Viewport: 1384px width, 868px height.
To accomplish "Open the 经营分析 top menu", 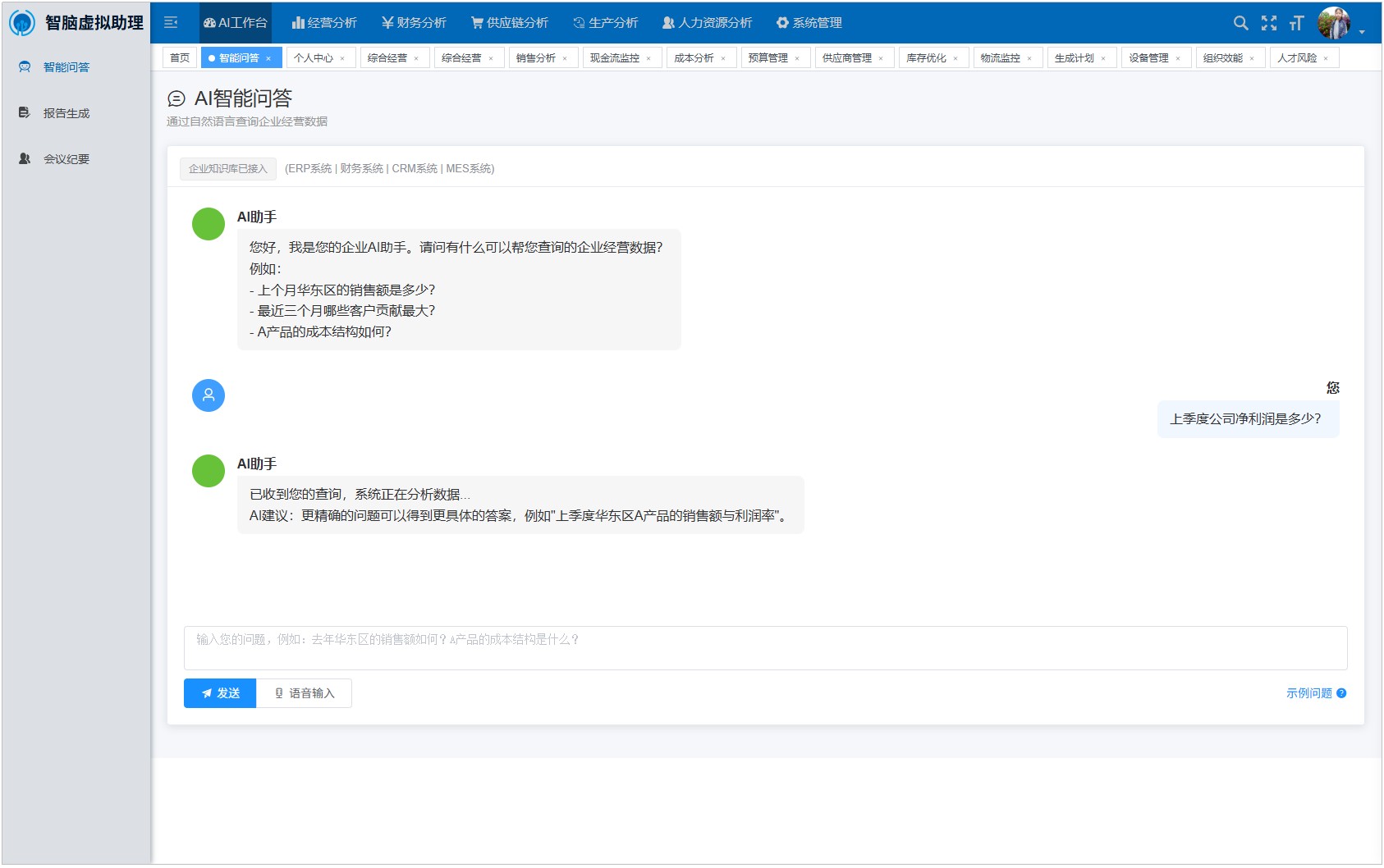I will (324, 23).
